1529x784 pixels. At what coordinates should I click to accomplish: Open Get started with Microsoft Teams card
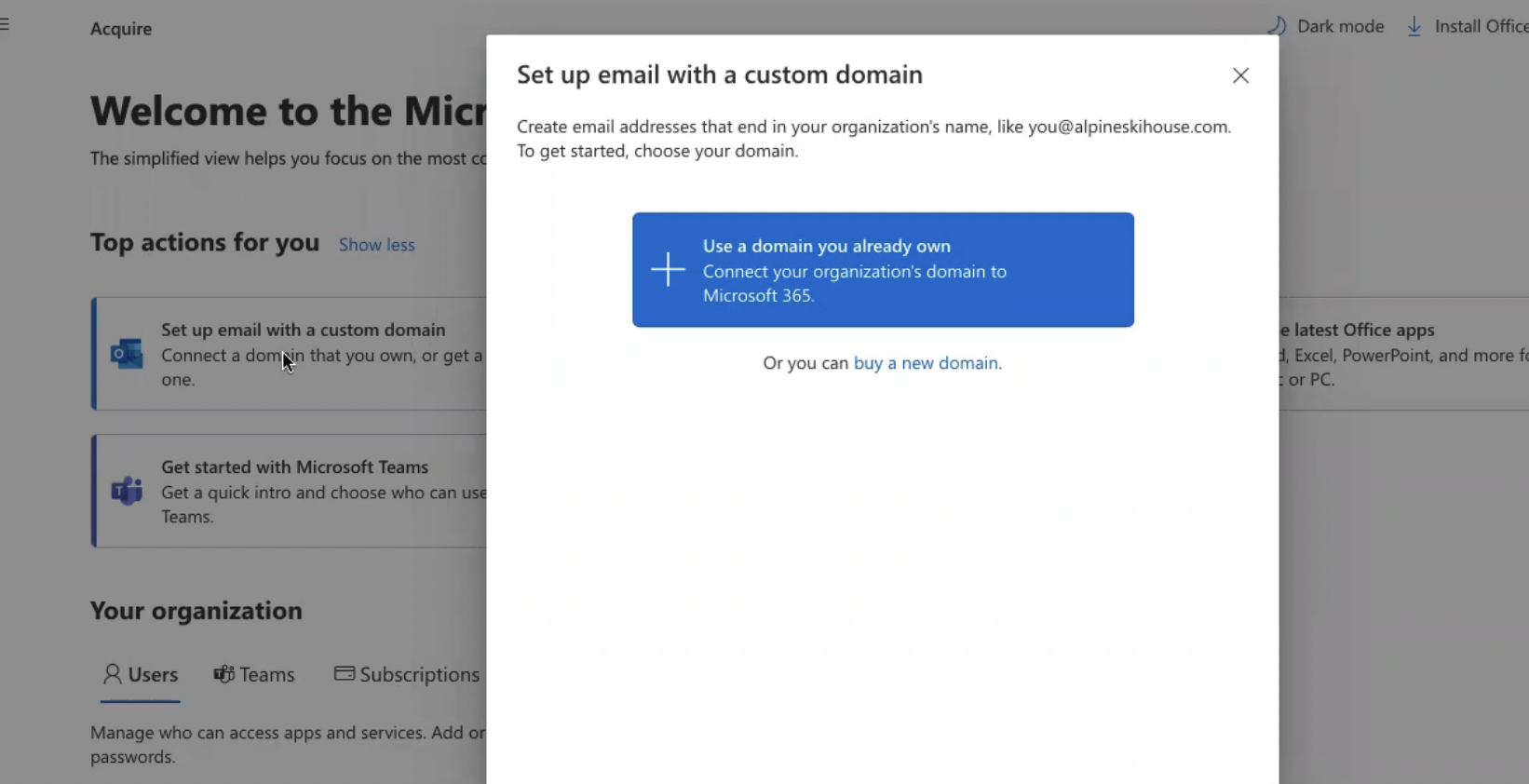tap(290, 491)
